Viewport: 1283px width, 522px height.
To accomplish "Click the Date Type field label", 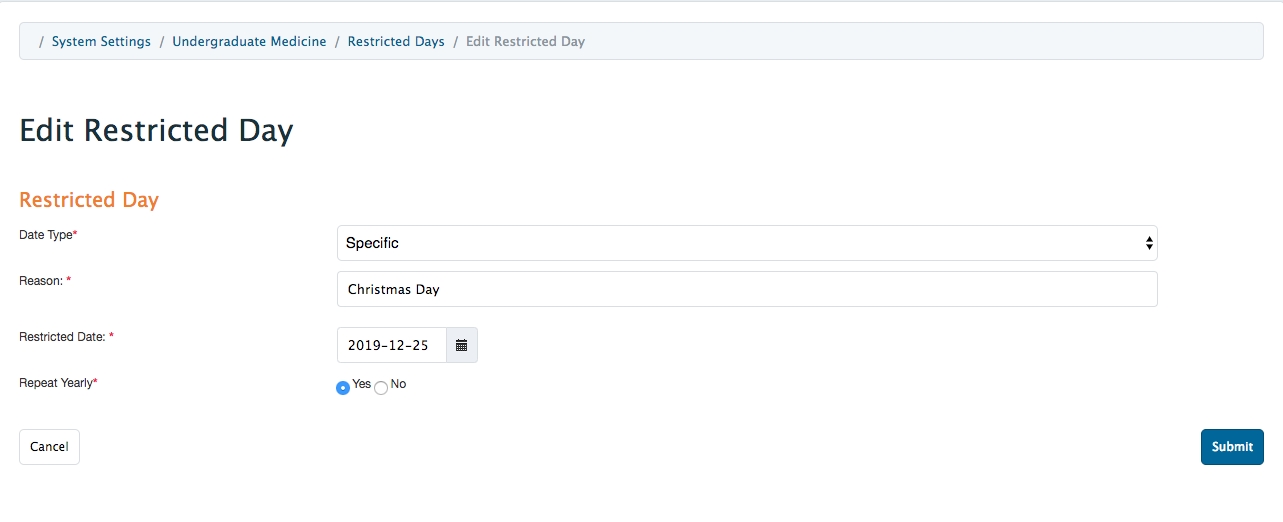I will coord(48,235).
